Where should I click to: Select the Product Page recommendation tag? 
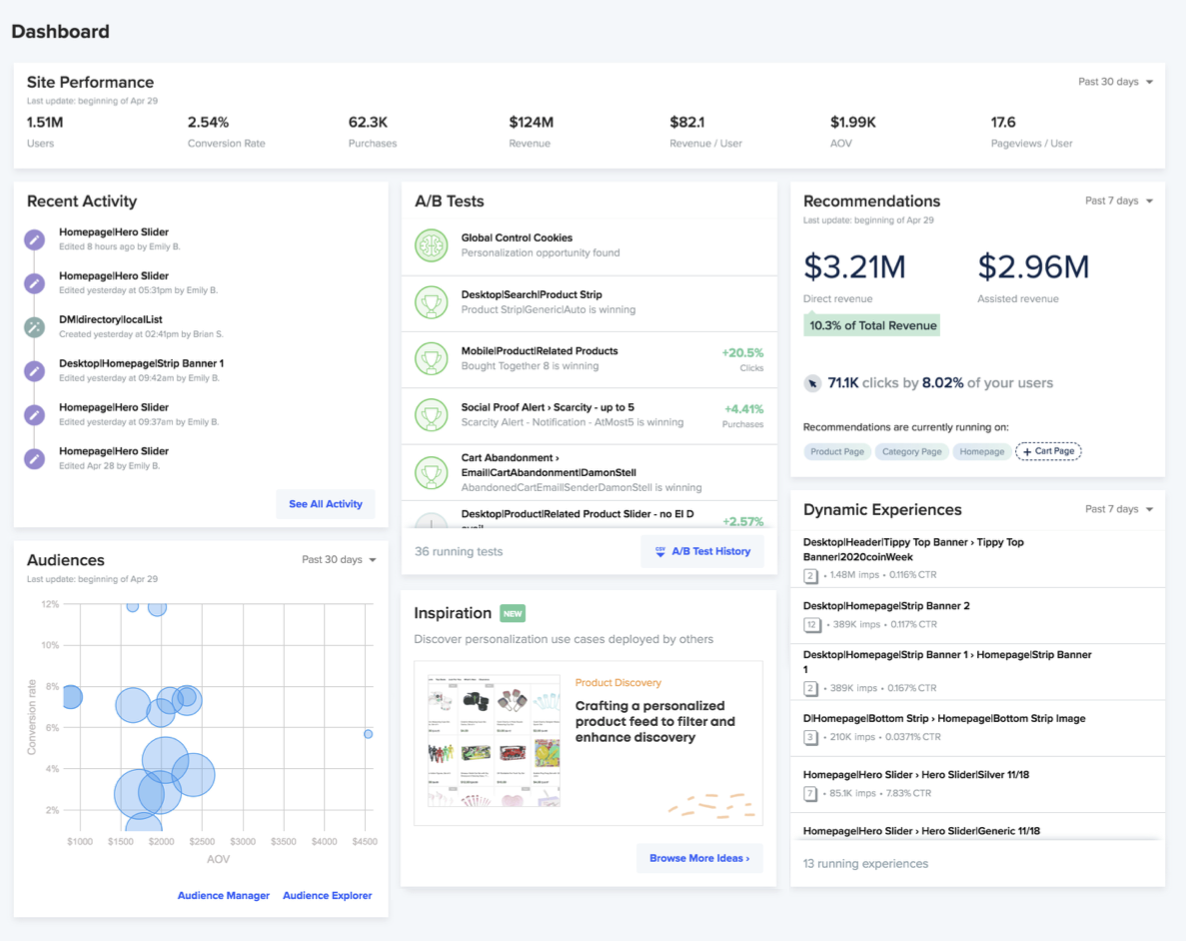coord(837,452)
